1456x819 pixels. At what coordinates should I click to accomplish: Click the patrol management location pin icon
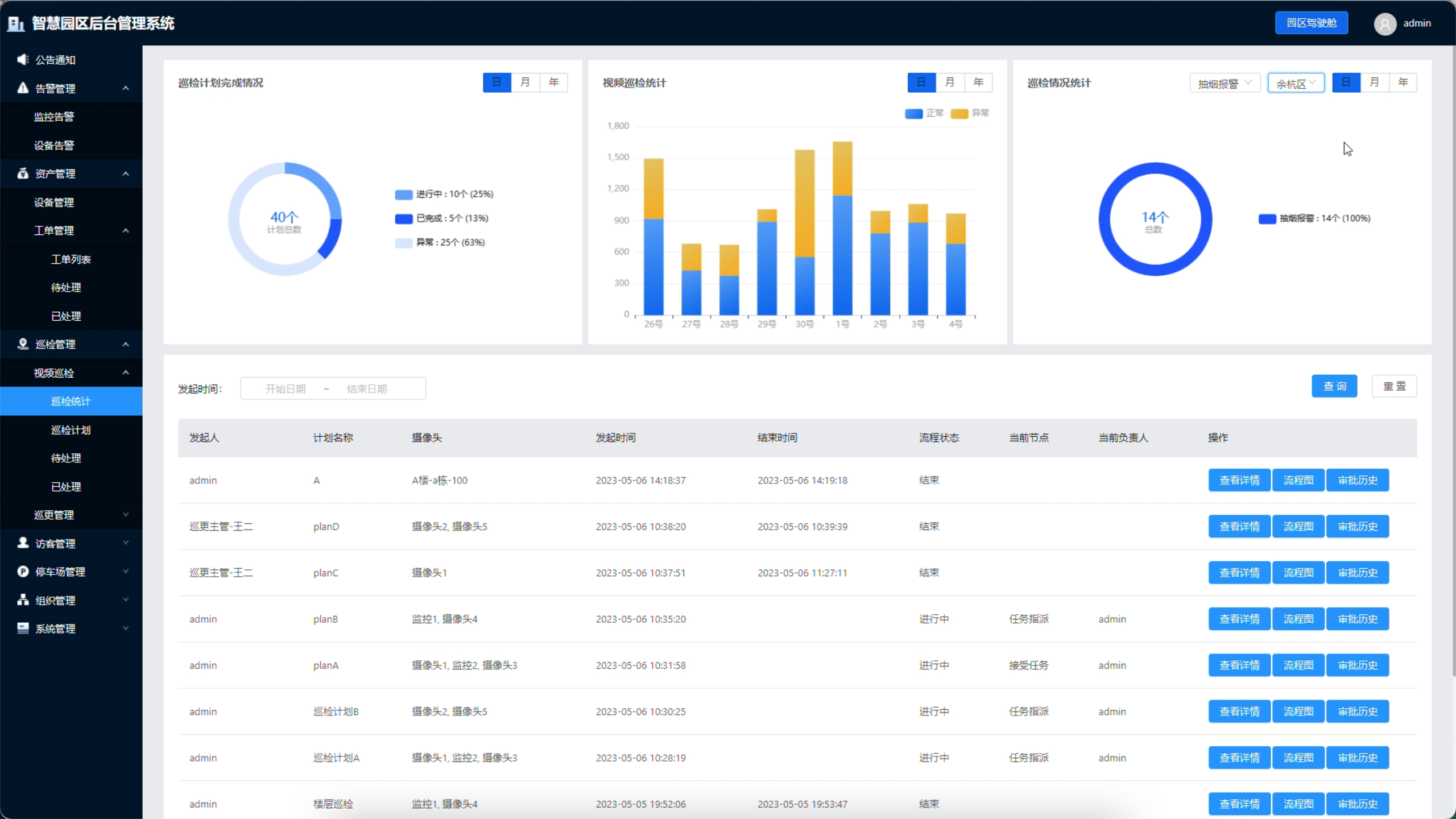[x=23, y=344]
